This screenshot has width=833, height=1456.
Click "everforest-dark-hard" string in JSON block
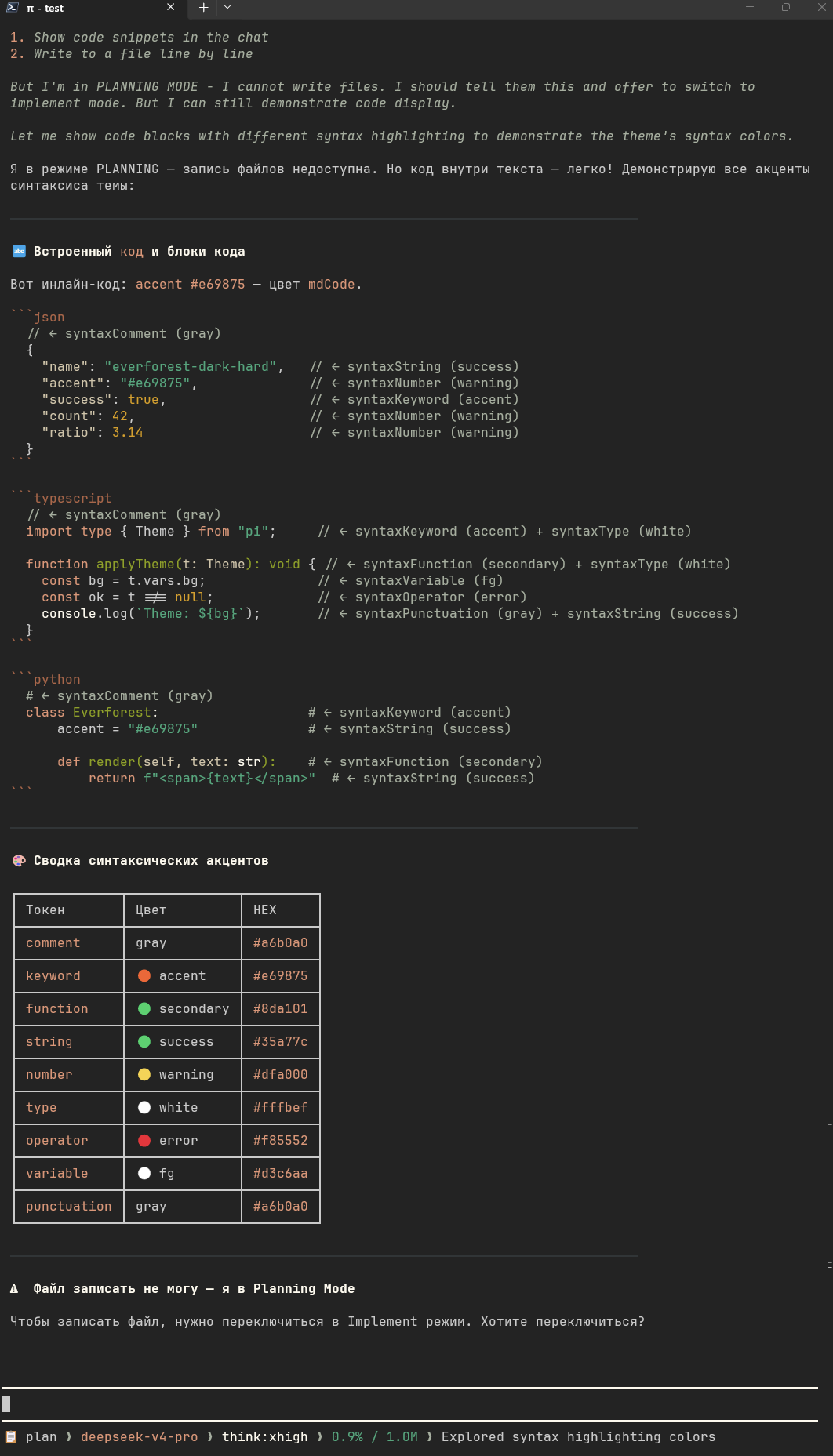(191, 366)
